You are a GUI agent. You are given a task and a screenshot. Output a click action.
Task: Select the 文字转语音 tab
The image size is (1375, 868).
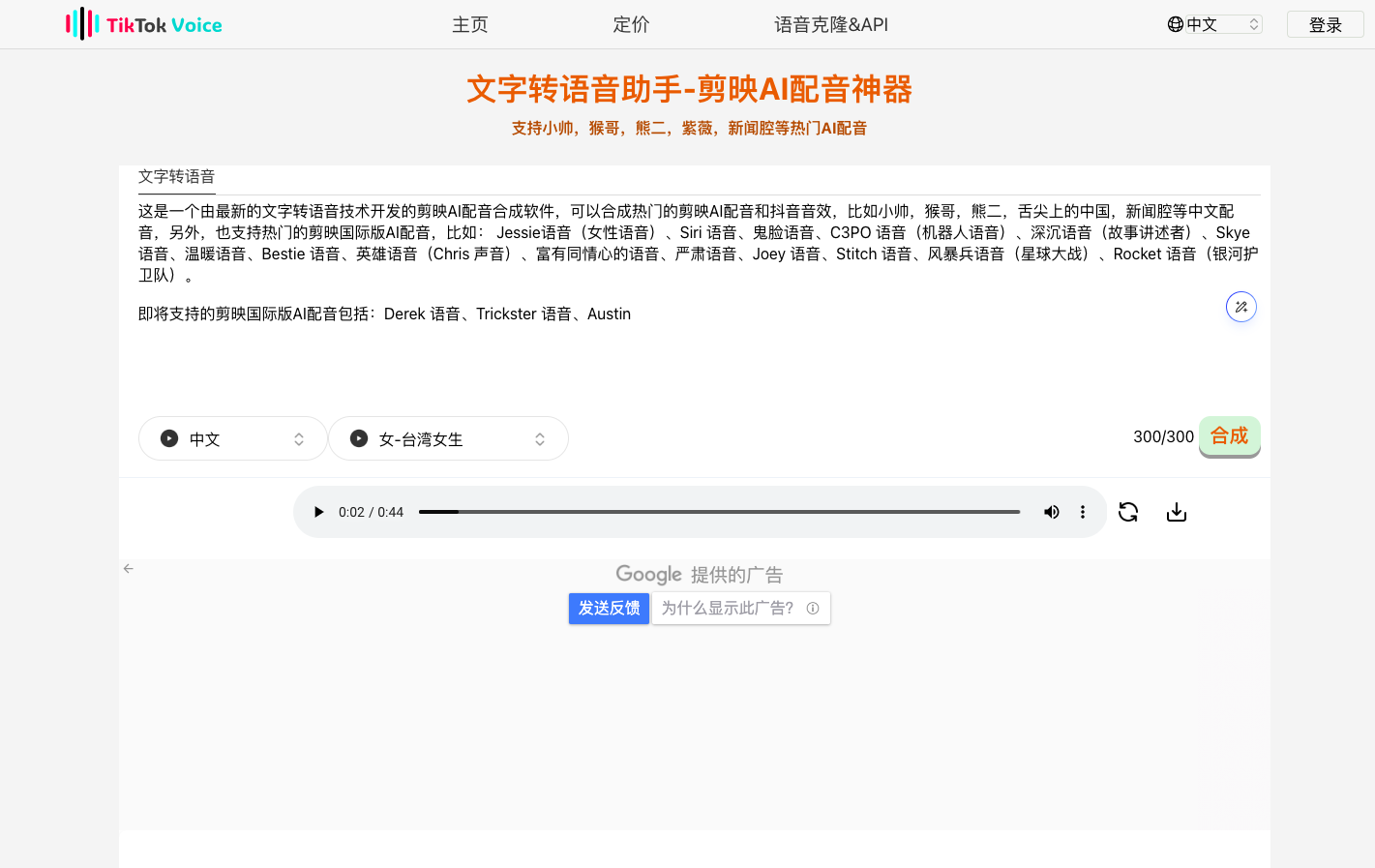(x=177, y=177)
